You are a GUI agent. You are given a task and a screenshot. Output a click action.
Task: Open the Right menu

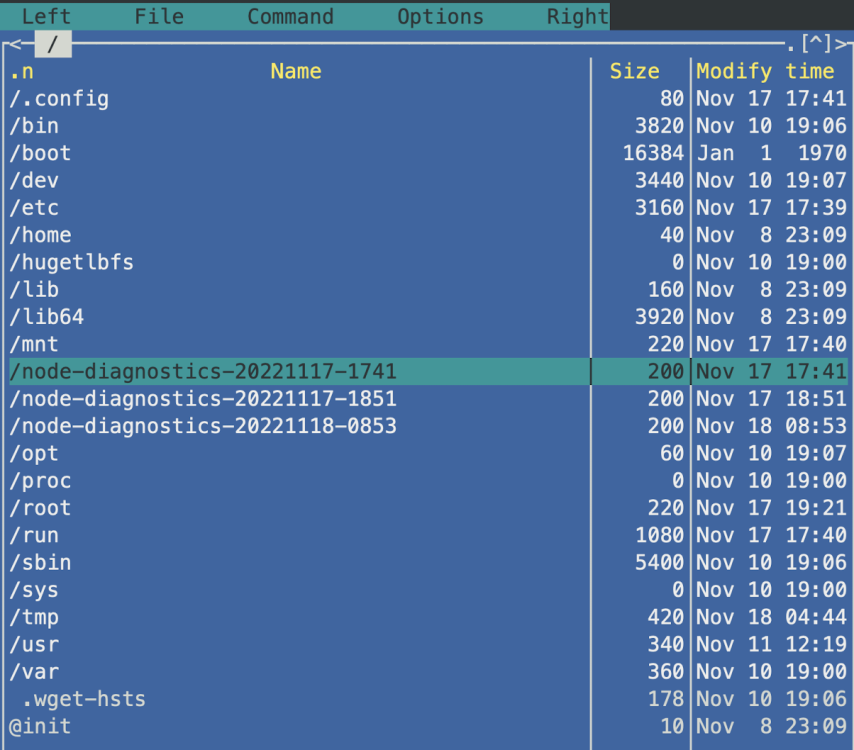[577, 17]
